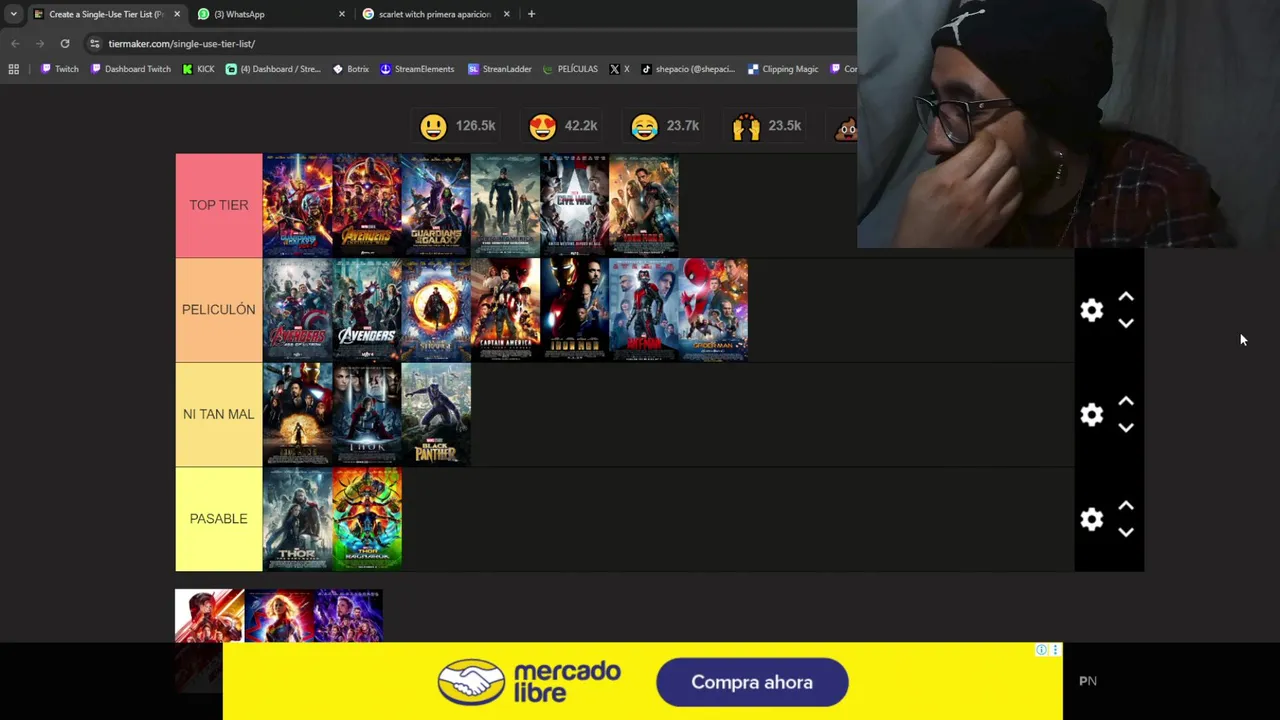Click the heart-eyes reaction emoji
This screenshot has height=720, width=1280.
click(x=542, y=126)
